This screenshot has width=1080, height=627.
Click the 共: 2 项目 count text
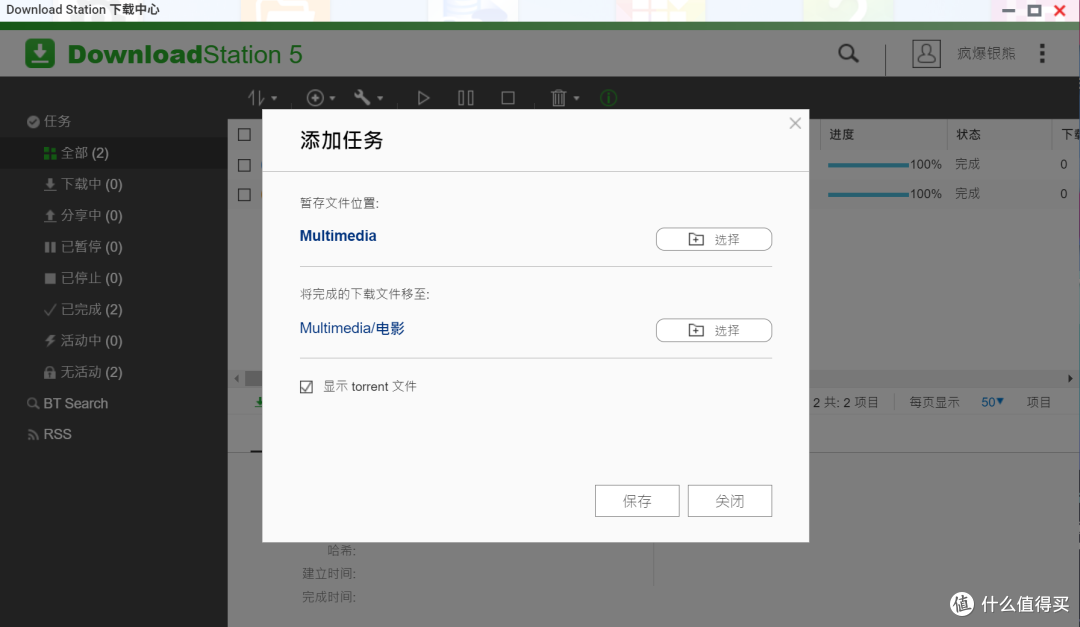(851, 402)
